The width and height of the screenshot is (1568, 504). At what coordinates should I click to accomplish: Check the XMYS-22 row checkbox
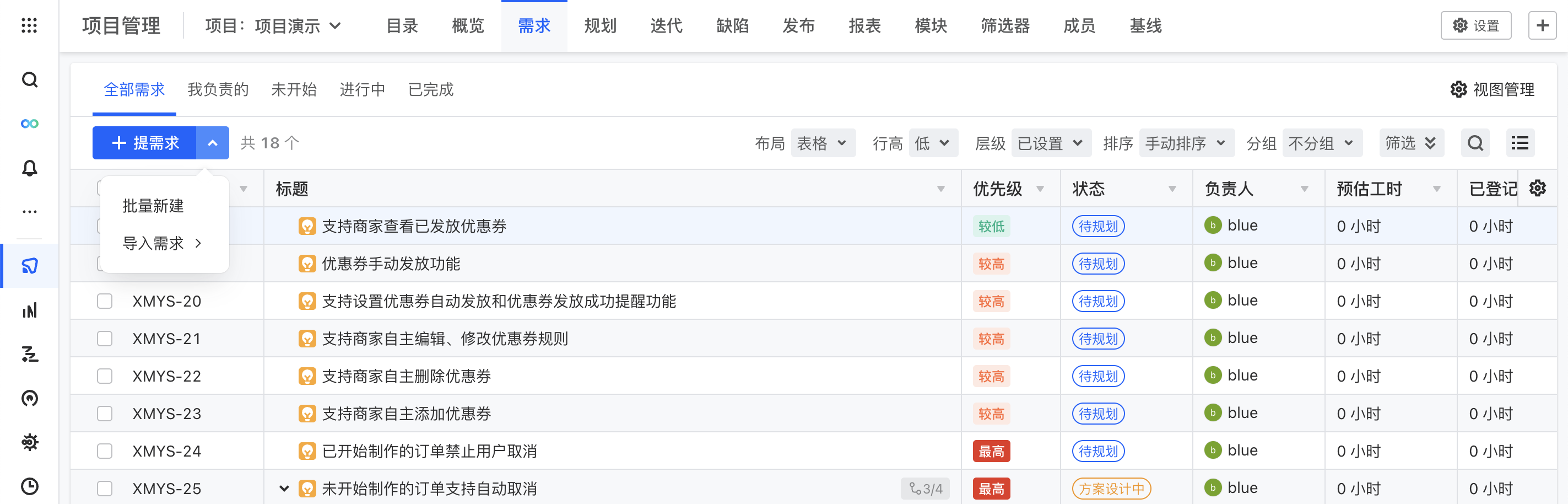(x=105, y=376)
